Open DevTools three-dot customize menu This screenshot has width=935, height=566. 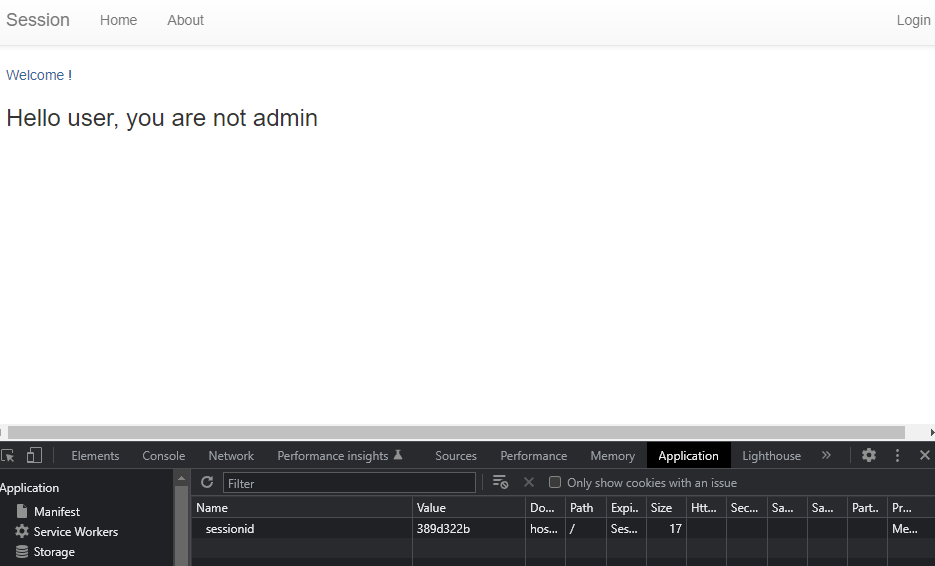[x=897, y=455]
